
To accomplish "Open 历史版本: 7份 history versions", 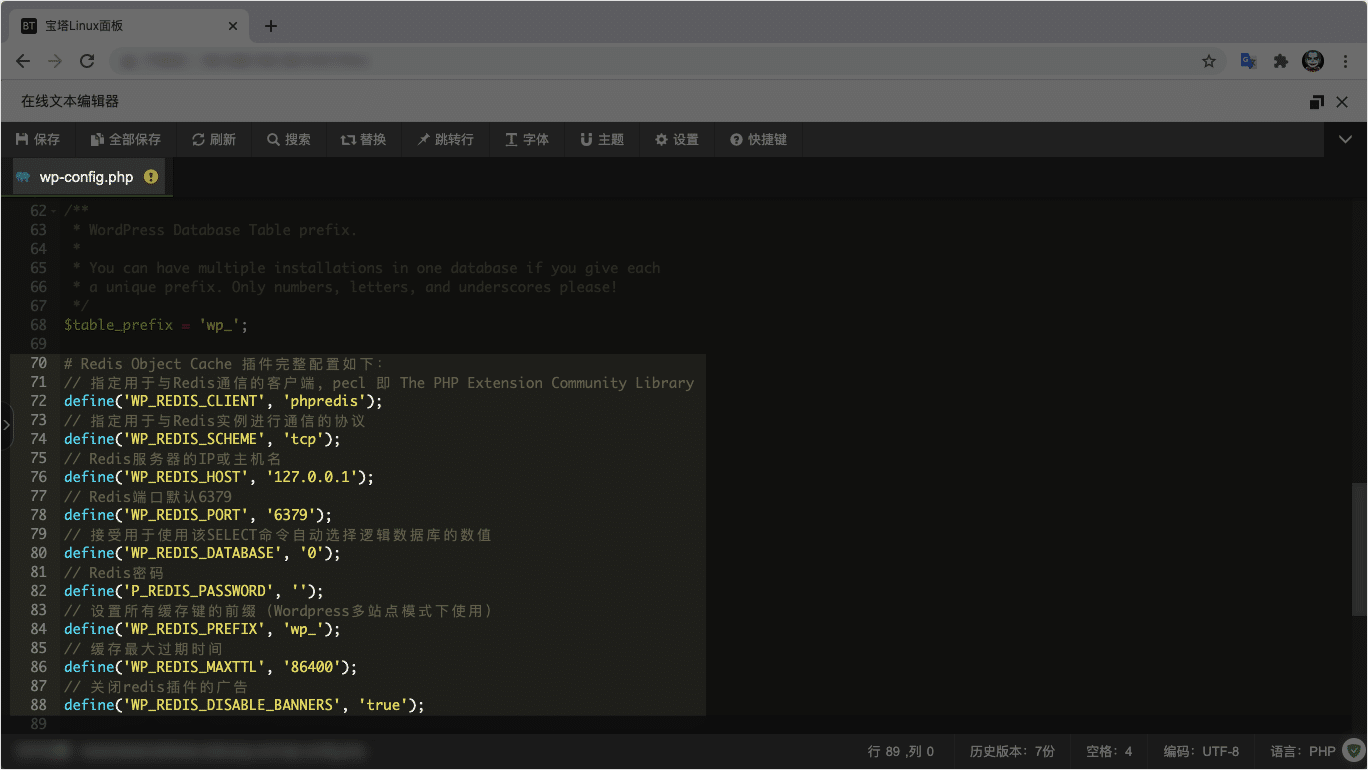I will (1012, 751).
